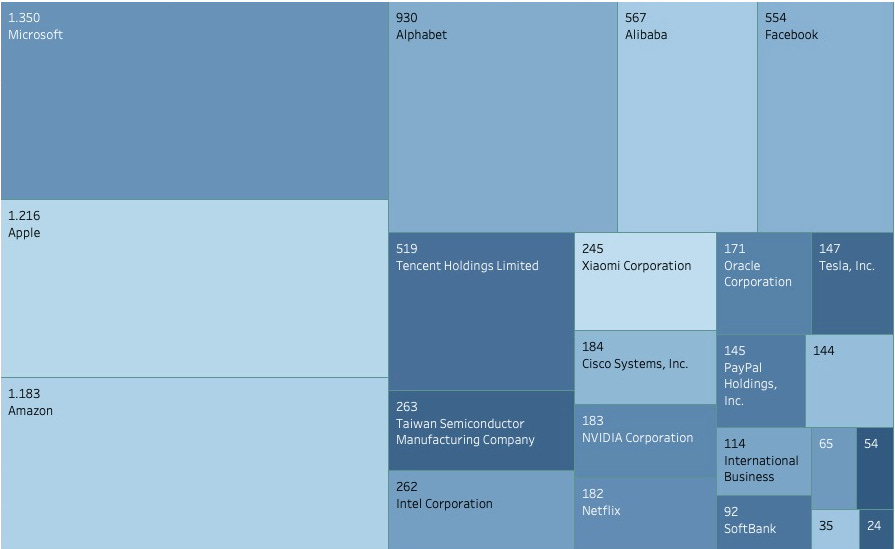The height and width of the screenshot is (549, 895).
Task: Click the small tile labeled 65
Action: [834, 469]
